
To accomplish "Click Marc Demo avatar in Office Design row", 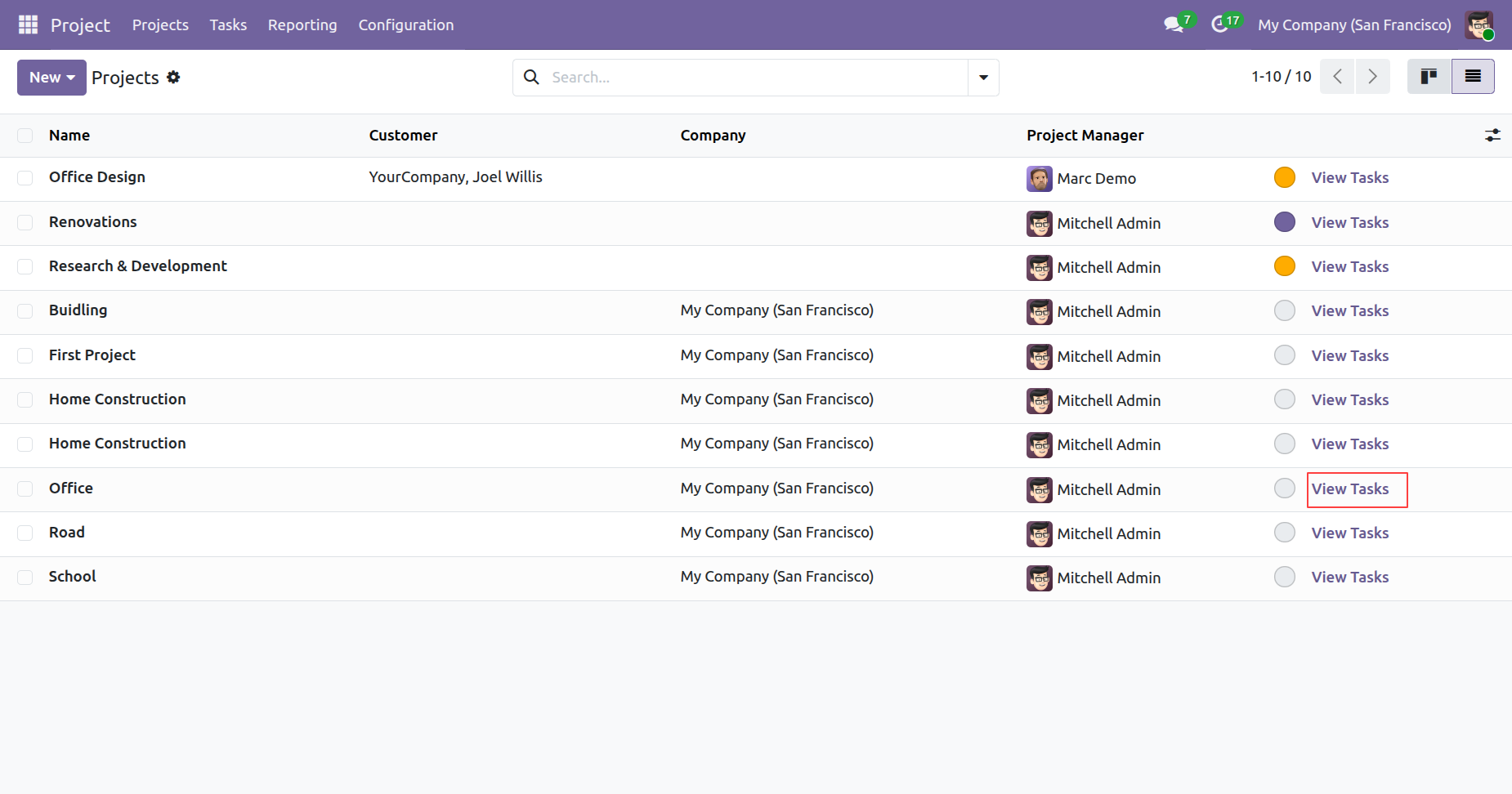I will click(x=1040, y=179).
